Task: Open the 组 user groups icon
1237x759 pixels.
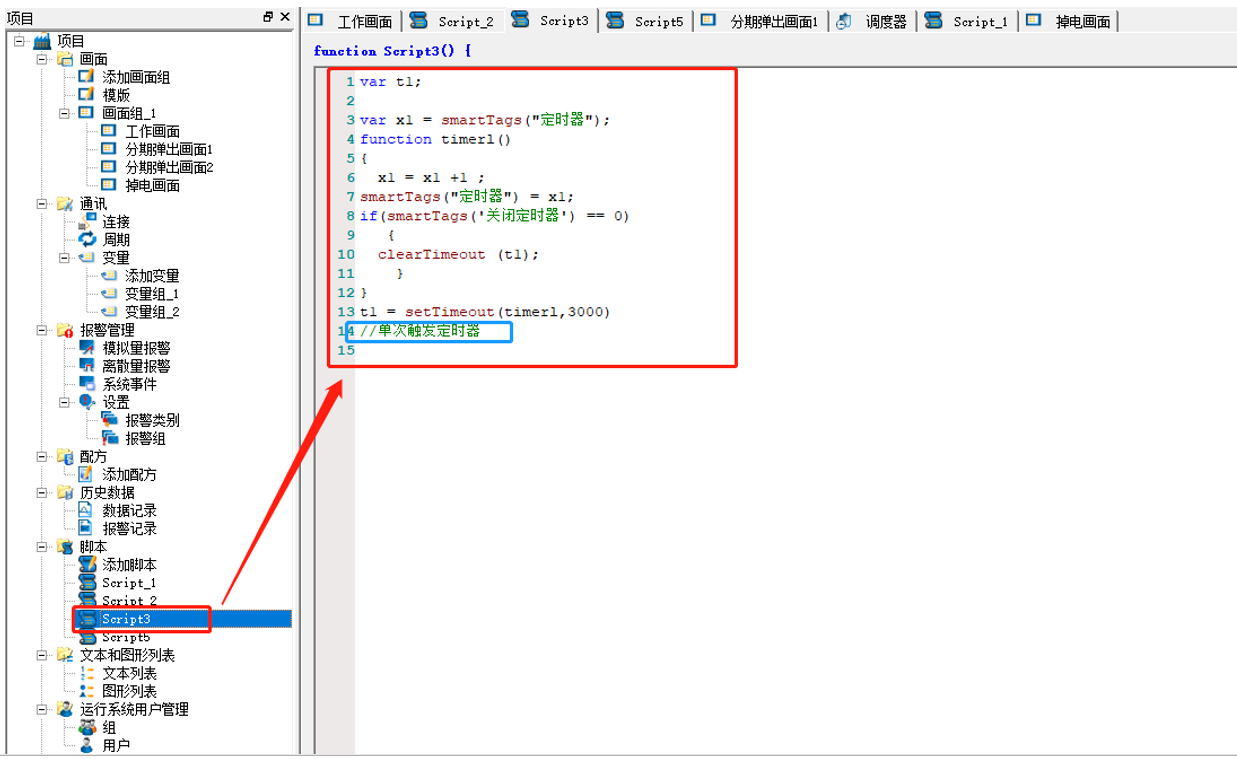Action: point(88,727)
